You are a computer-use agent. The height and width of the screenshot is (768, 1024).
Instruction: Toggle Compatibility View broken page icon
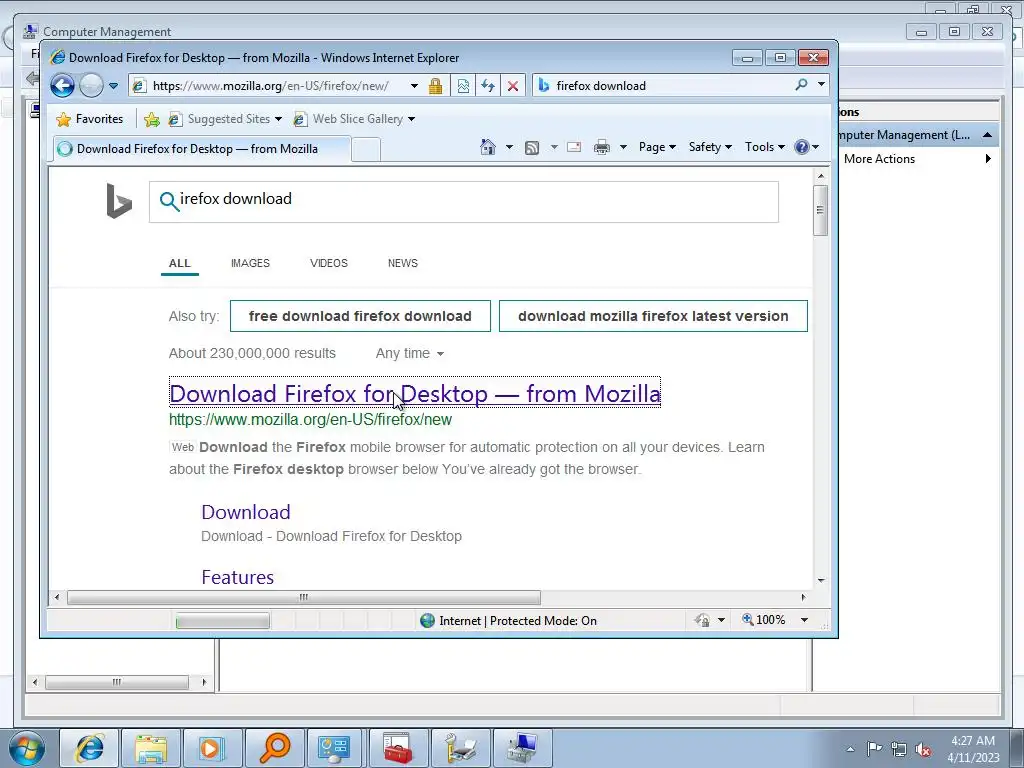[x=463, y=86]
